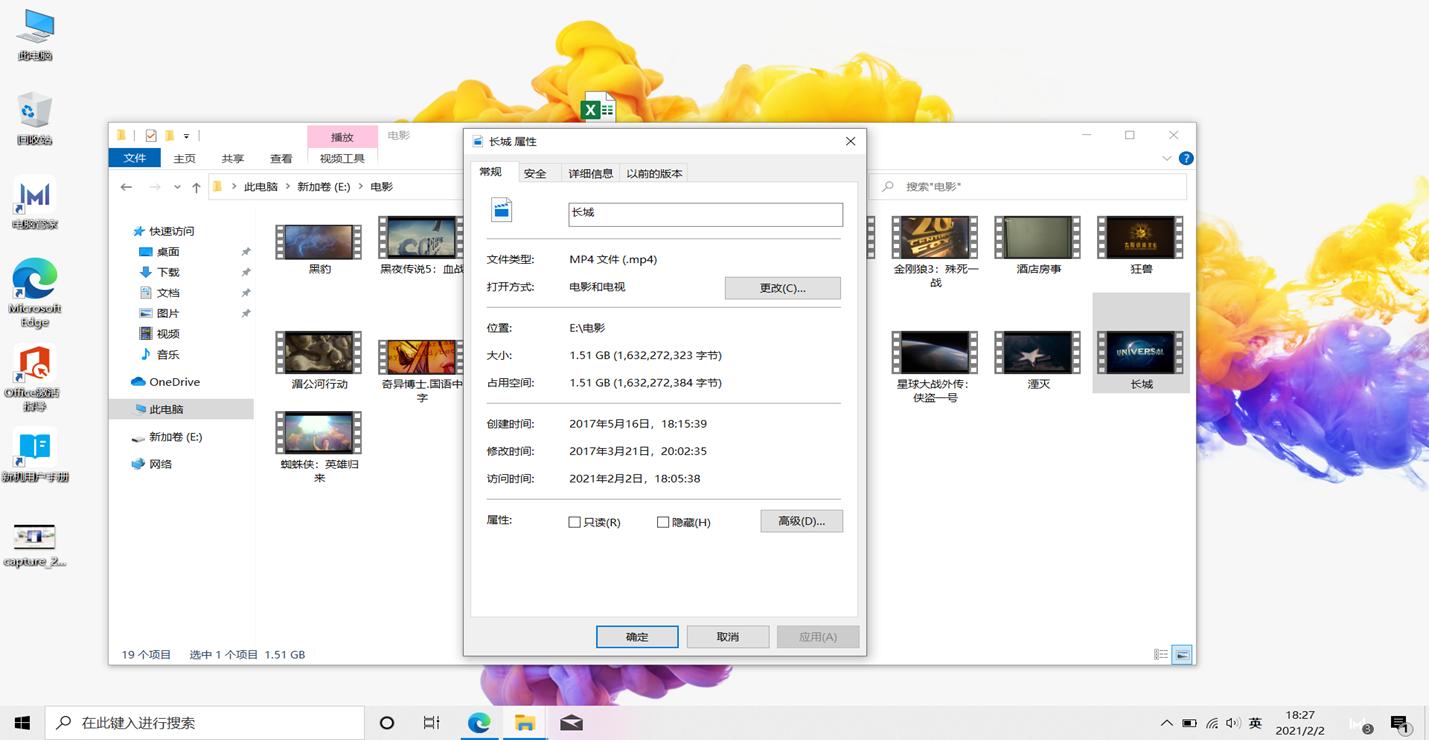Open the speaker icon in the system tray
The height and width of the screenshot is (740, 1429).
(x=1232, y=722)
